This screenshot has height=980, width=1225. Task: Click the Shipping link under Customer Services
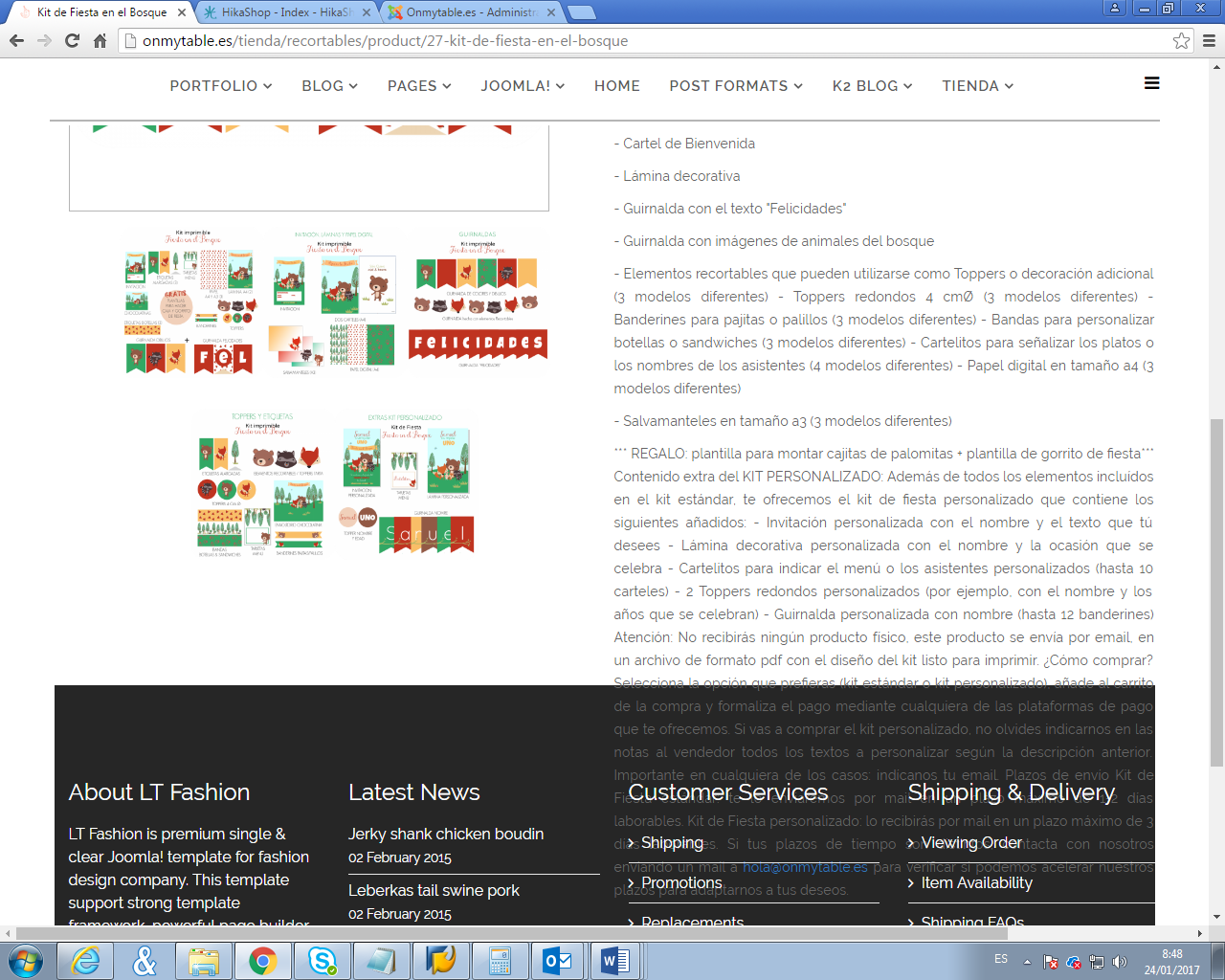click(672, 842)
